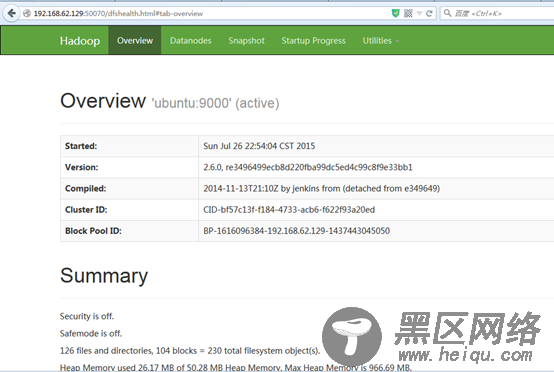This screenshot has width=554, height=372.
Task: Select the Cluster ID value text
Action: tap(289, 209)
